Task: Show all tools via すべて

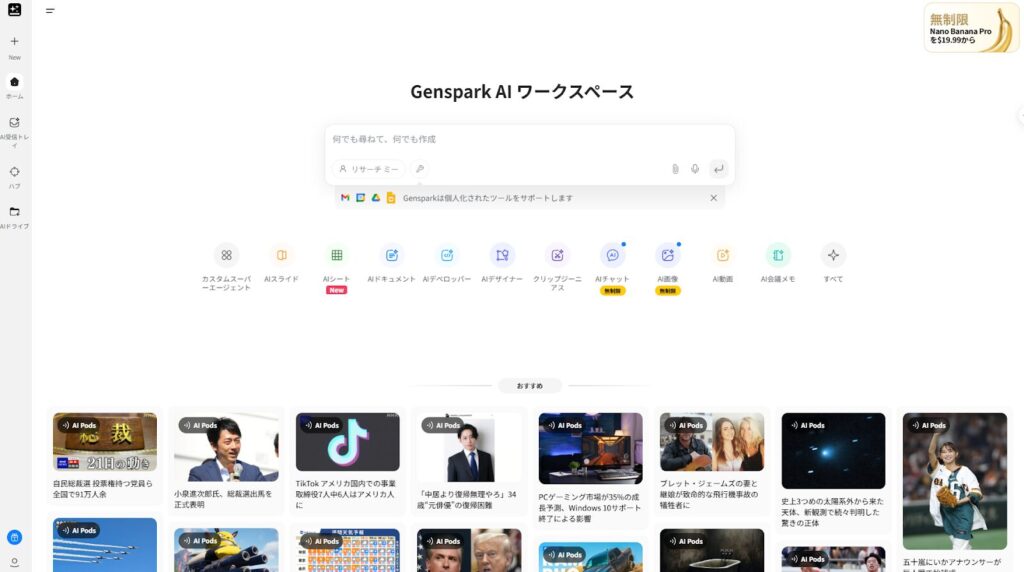Action: 833,256
